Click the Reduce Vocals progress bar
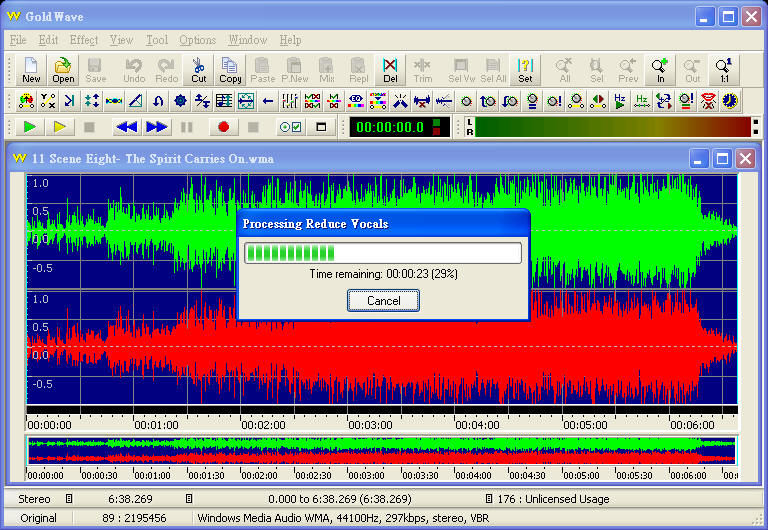Viewport: 768px width, 530px height. (383, 253)
